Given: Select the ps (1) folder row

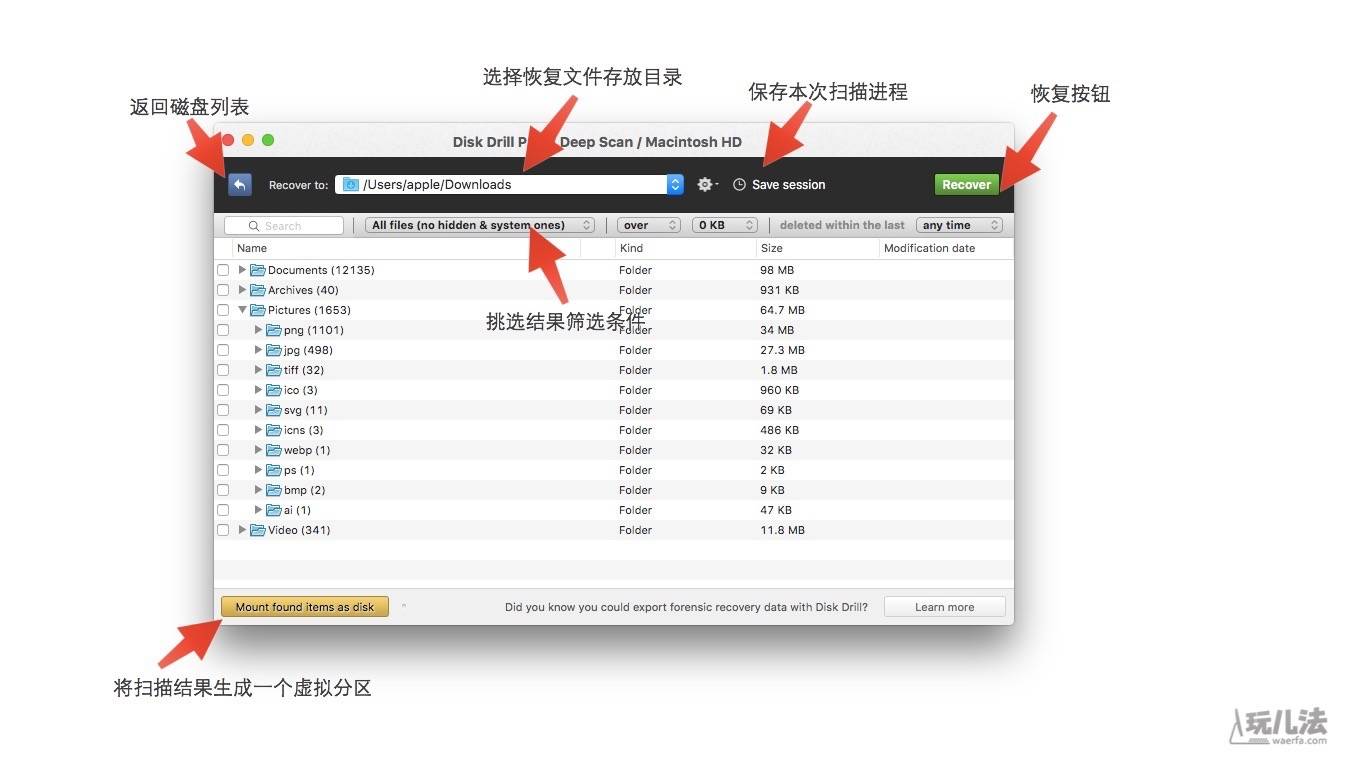Looking at the screenshot, I should (x=613, y=470).
